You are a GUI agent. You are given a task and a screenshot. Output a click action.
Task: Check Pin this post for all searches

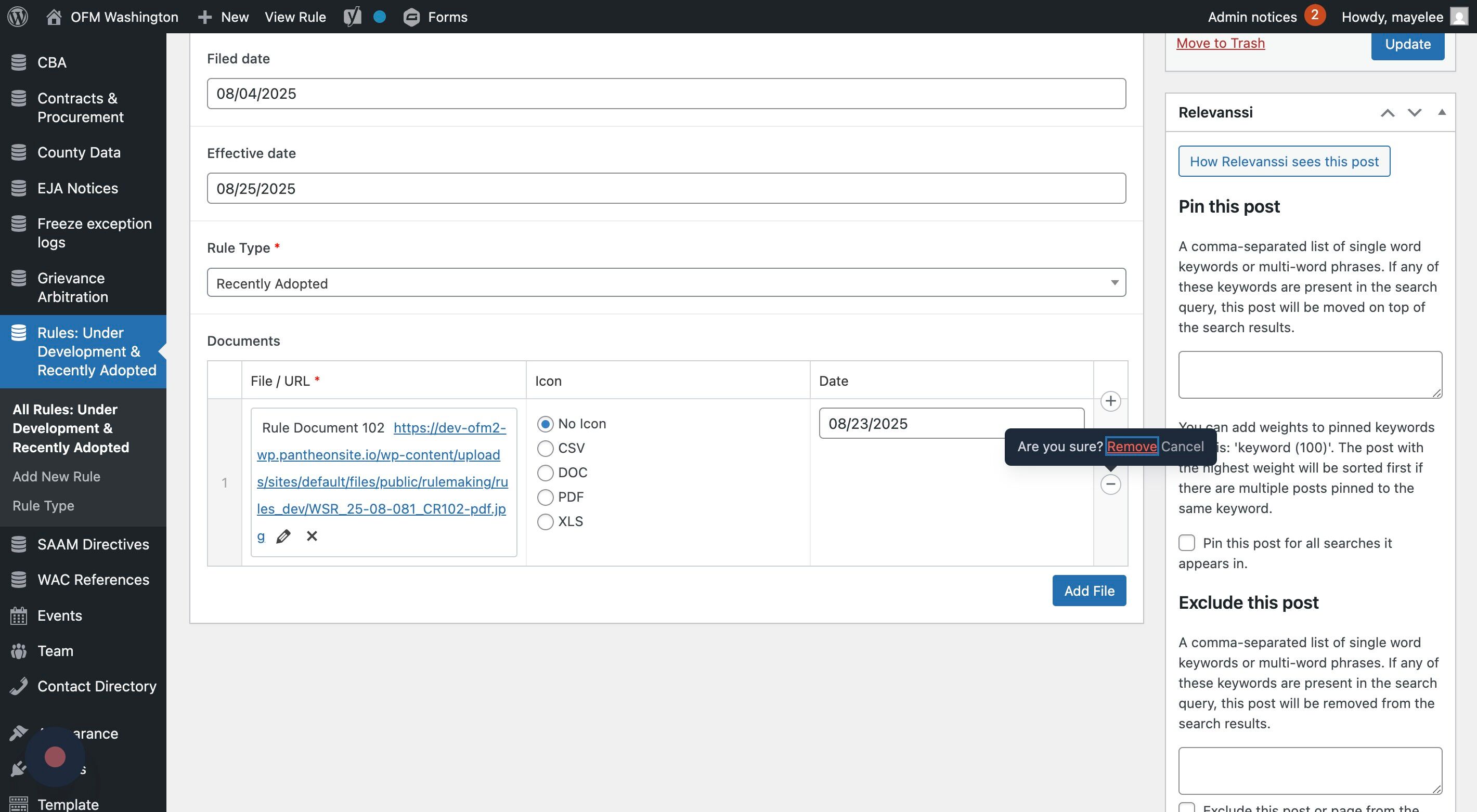click(x=1186, y=543)
